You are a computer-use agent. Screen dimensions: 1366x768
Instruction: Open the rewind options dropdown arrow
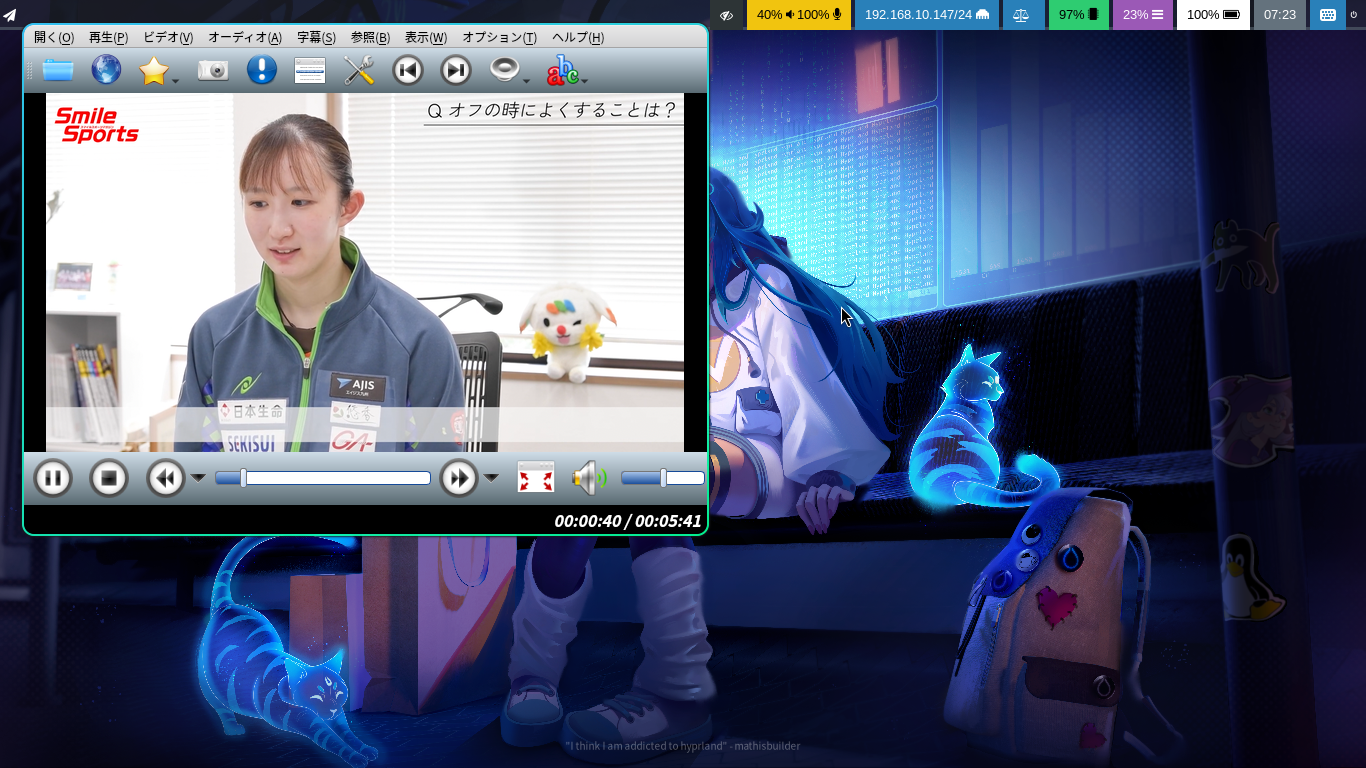198,478
